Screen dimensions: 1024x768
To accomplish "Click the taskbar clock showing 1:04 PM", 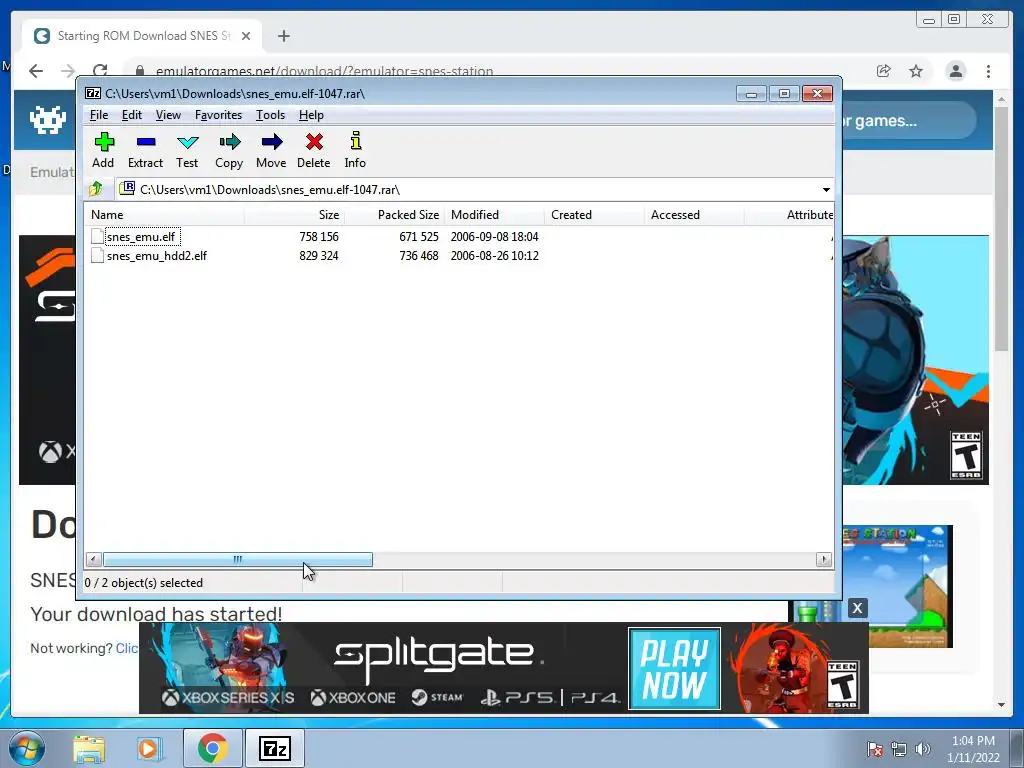I will 973,748.
